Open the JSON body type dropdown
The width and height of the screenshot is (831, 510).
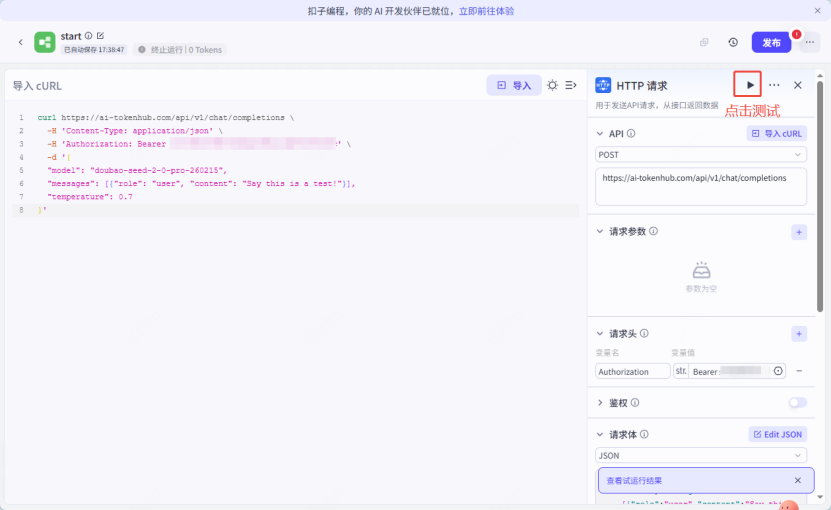(x=701, y=455)
